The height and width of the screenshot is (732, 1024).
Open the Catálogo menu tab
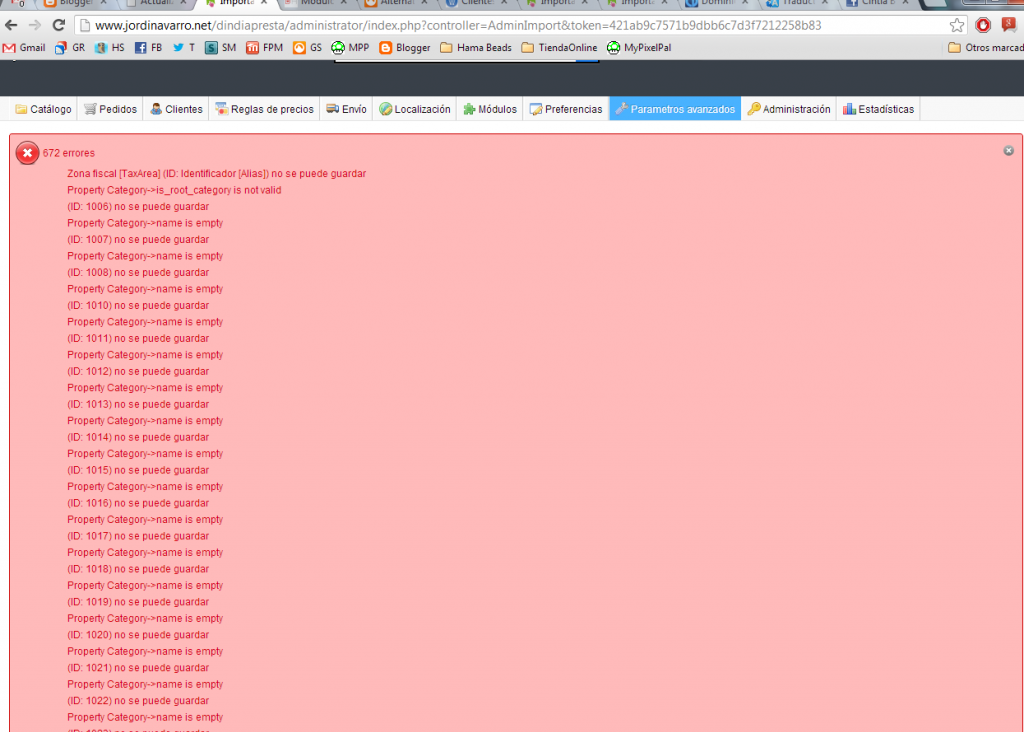(43, 109)
